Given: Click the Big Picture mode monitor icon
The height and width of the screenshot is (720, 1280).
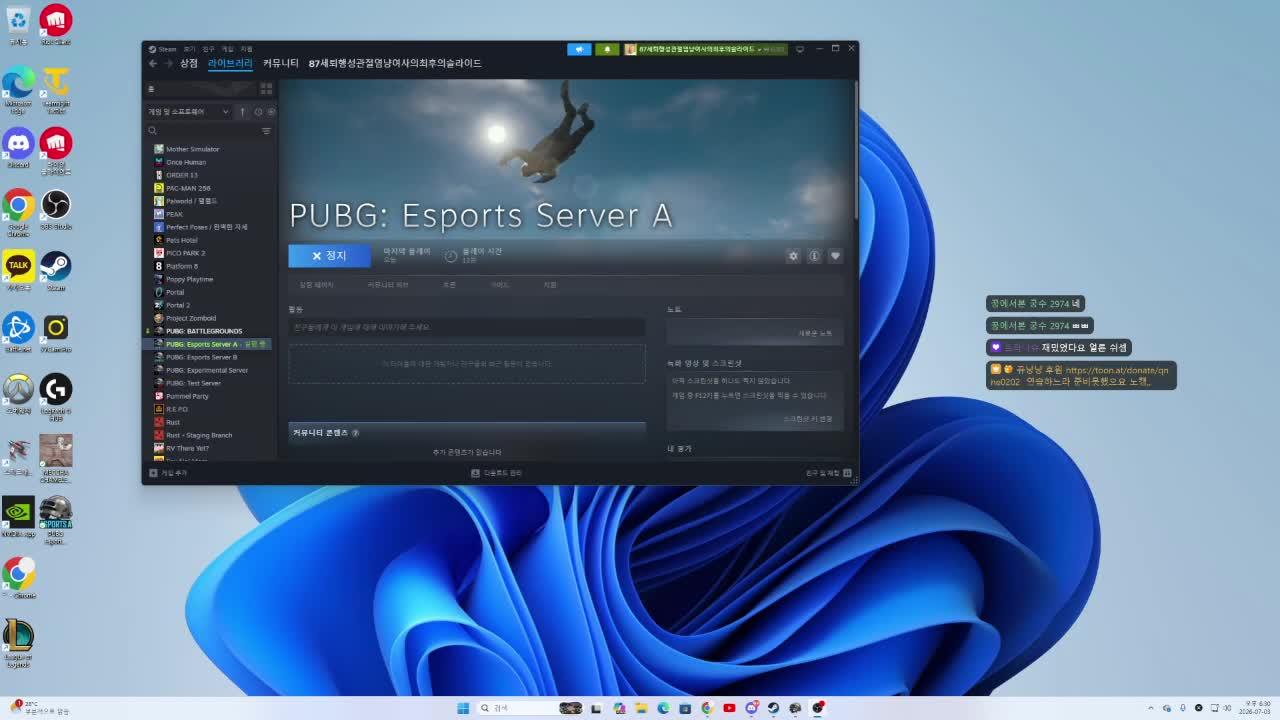Looking at the screenshot, I should point(799,49).
